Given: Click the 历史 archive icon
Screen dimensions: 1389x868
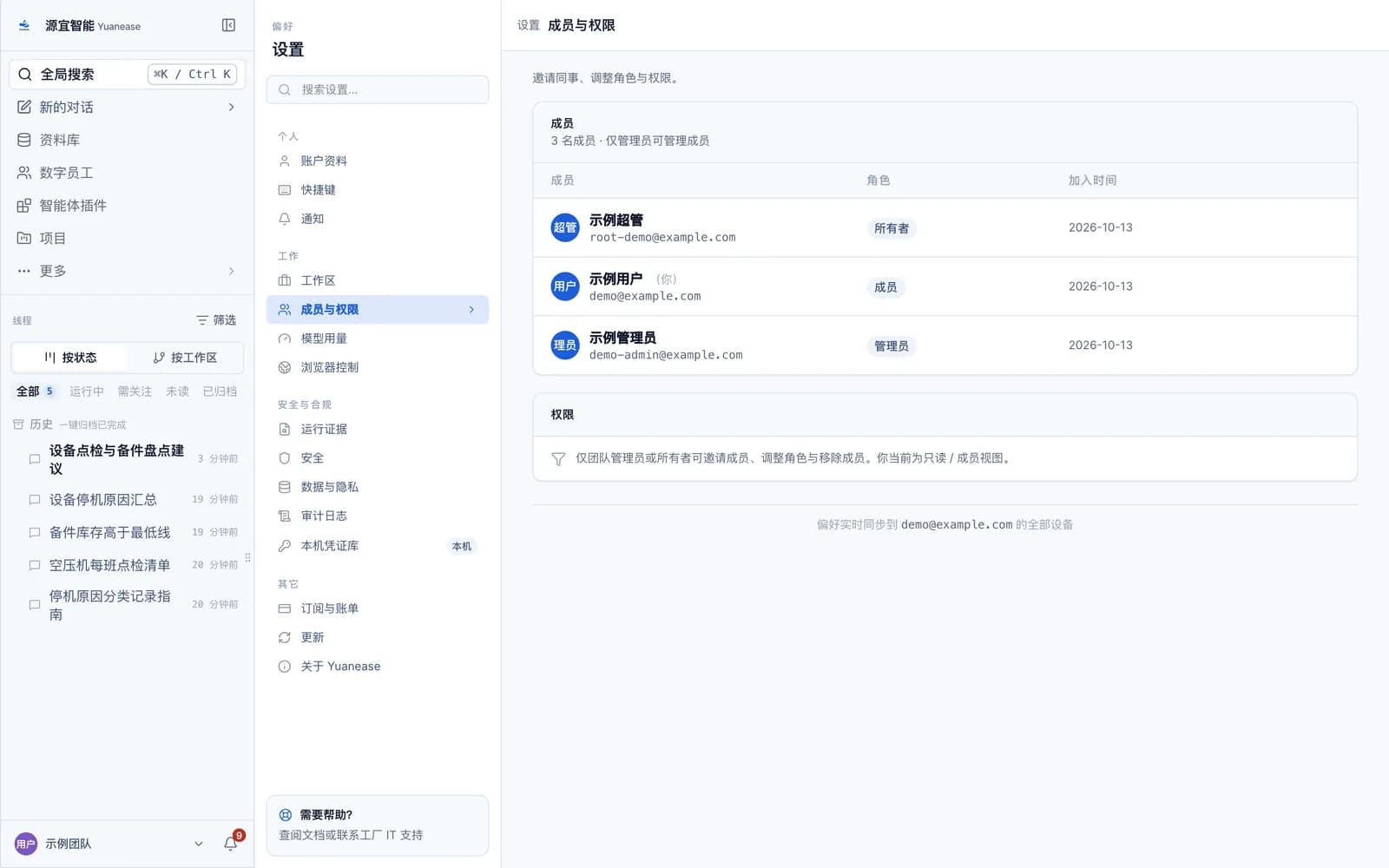Looking at the screenshot, I should [x=18, y=424].
